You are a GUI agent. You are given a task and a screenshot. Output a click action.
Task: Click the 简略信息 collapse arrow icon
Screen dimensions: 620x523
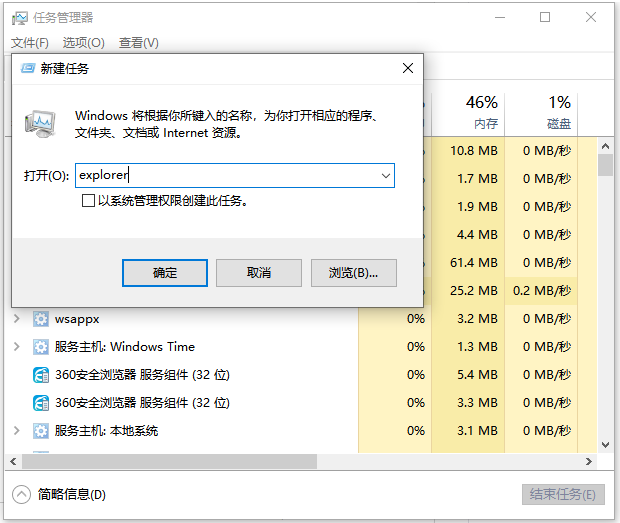(22, 495)
